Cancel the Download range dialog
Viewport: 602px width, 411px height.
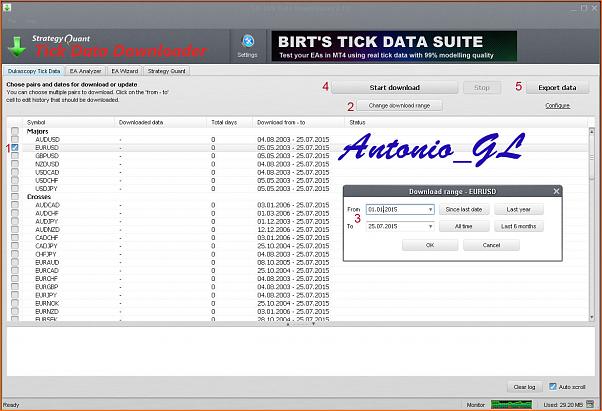pyautogui.click(x=491, y=245)
